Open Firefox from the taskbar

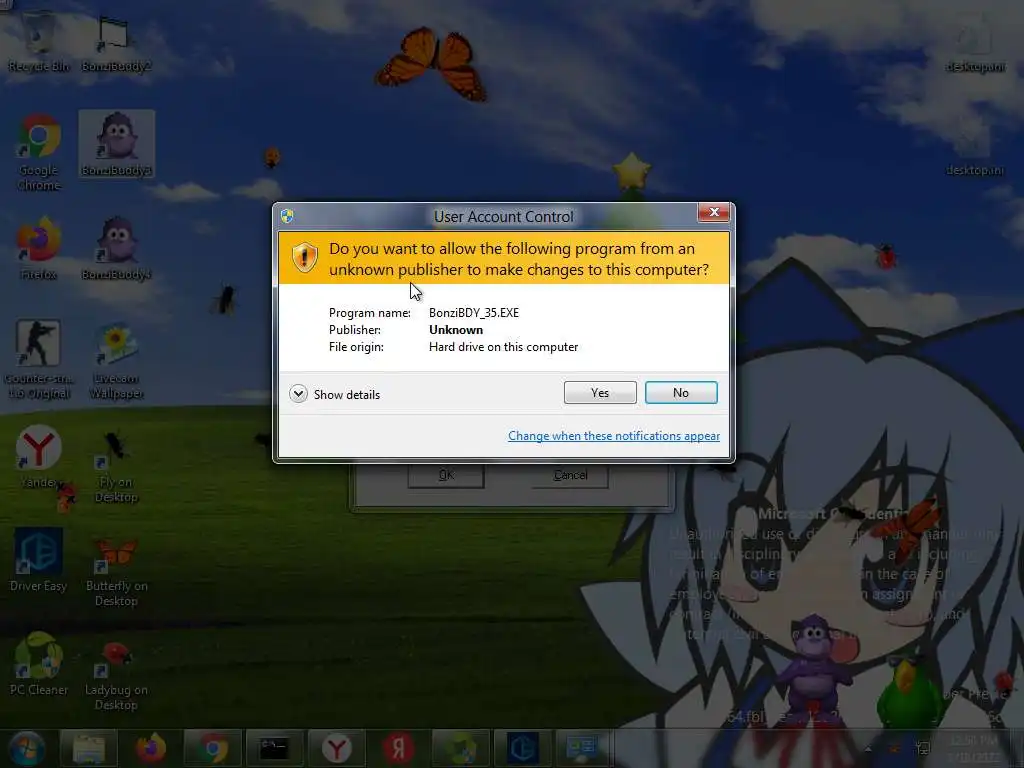[x=151, y=748]
